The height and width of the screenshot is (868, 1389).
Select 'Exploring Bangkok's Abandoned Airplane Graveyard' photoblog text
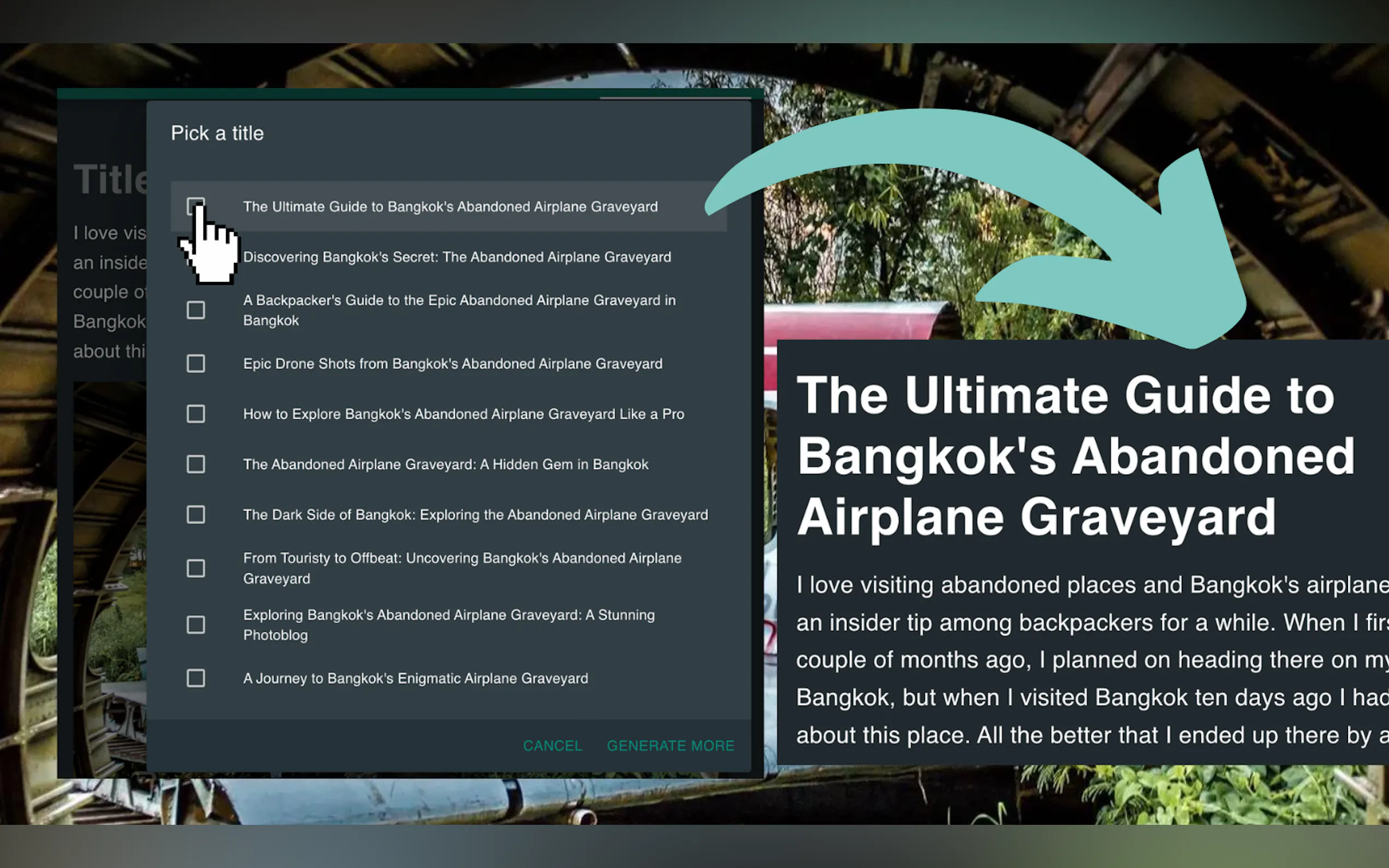coord(449,625)
